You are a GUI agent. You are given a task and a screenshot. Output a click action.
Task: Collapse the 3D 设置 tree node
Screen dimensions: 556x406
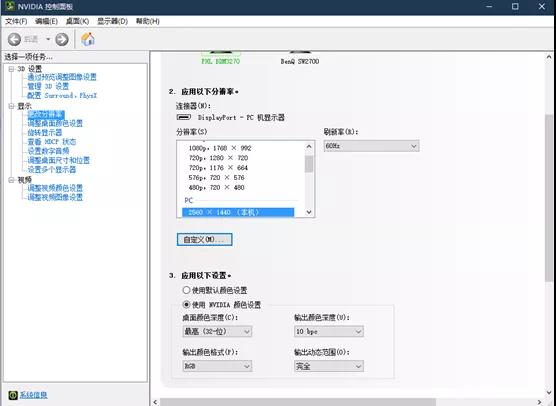point(11,69)
